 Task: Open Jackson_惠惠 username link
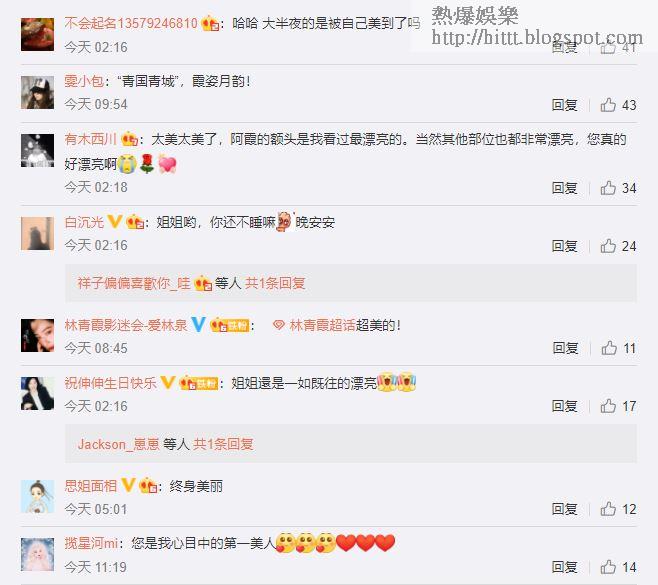[x=118, y=444]
